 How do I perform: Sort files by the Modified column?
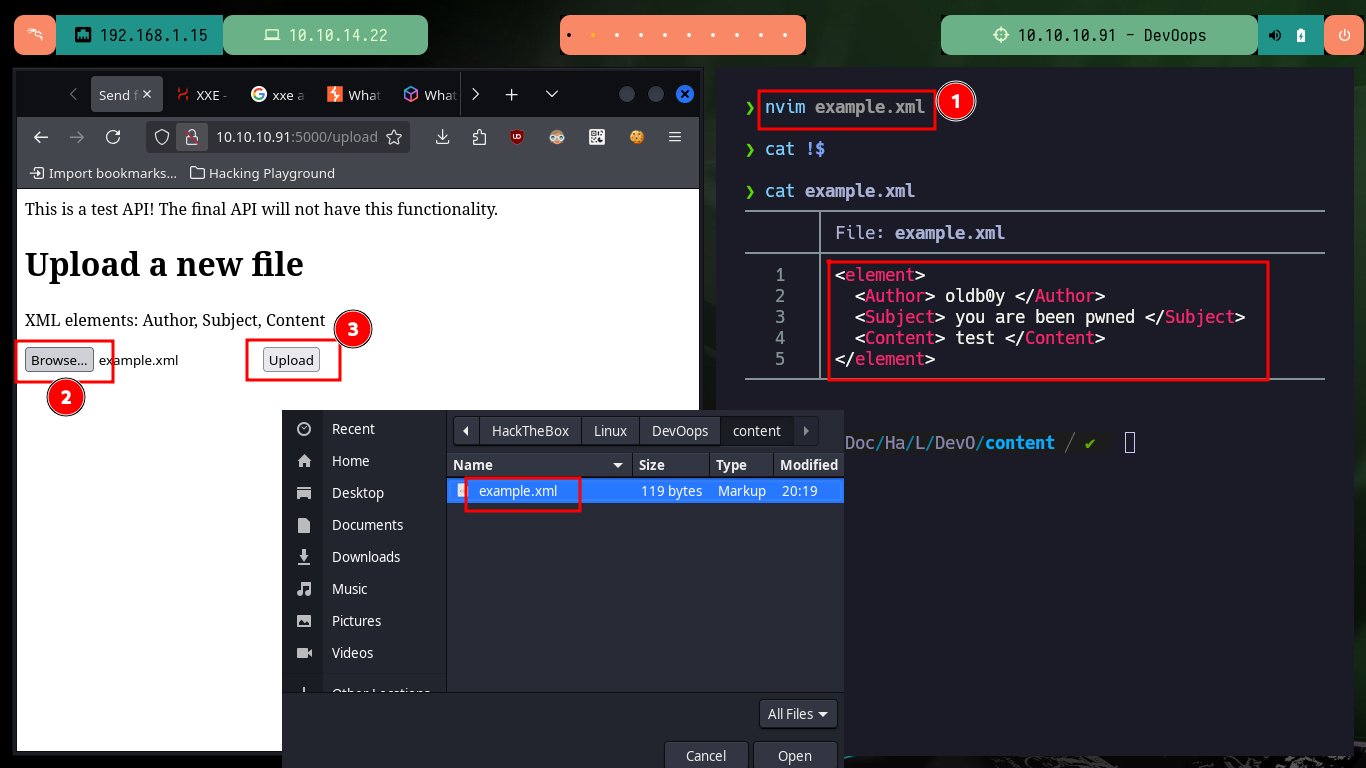(x=808, y=465)
